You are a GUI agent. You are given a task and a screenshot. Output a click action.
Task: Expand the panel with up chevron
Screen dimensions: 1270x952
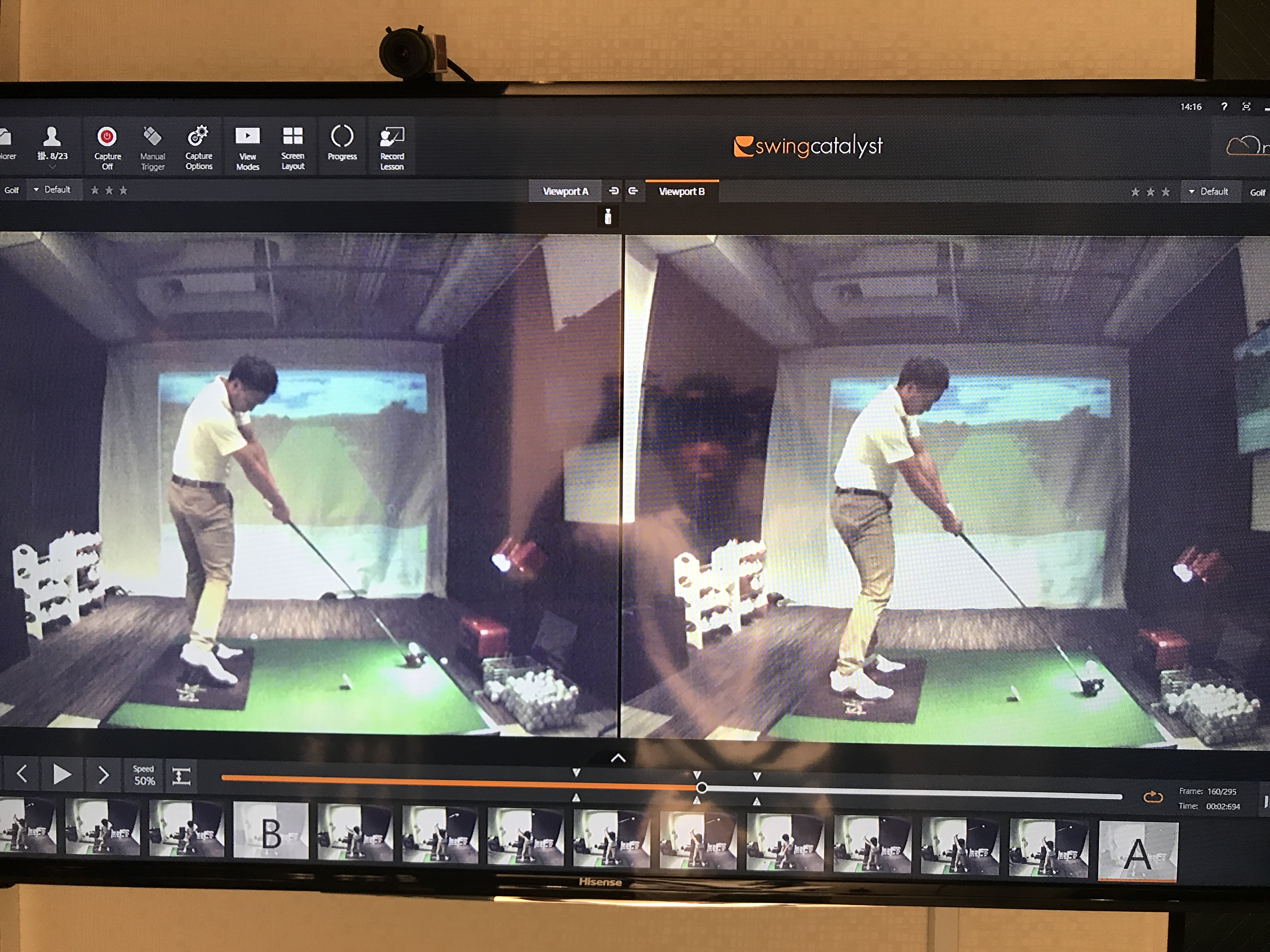[x=618, y=758]
